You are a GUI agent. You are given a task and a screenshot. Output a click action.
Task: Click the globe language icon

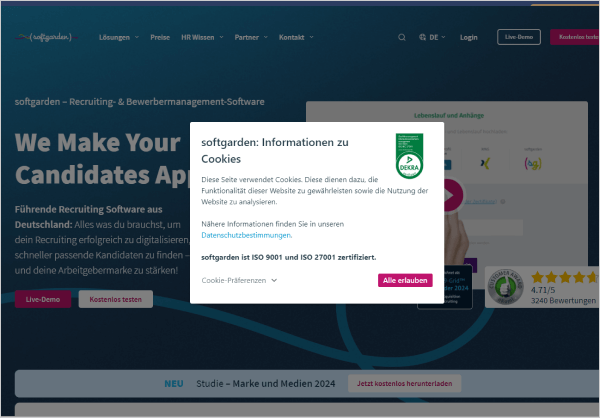pyautogui.click(x=423, y=37)
